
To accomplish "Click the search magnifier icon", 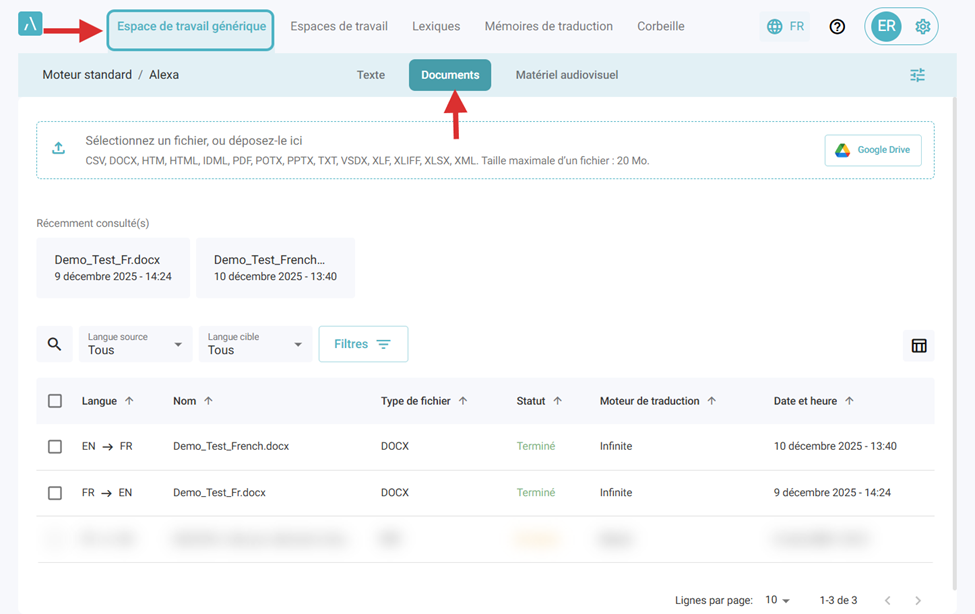I will [x=54, y=344].
